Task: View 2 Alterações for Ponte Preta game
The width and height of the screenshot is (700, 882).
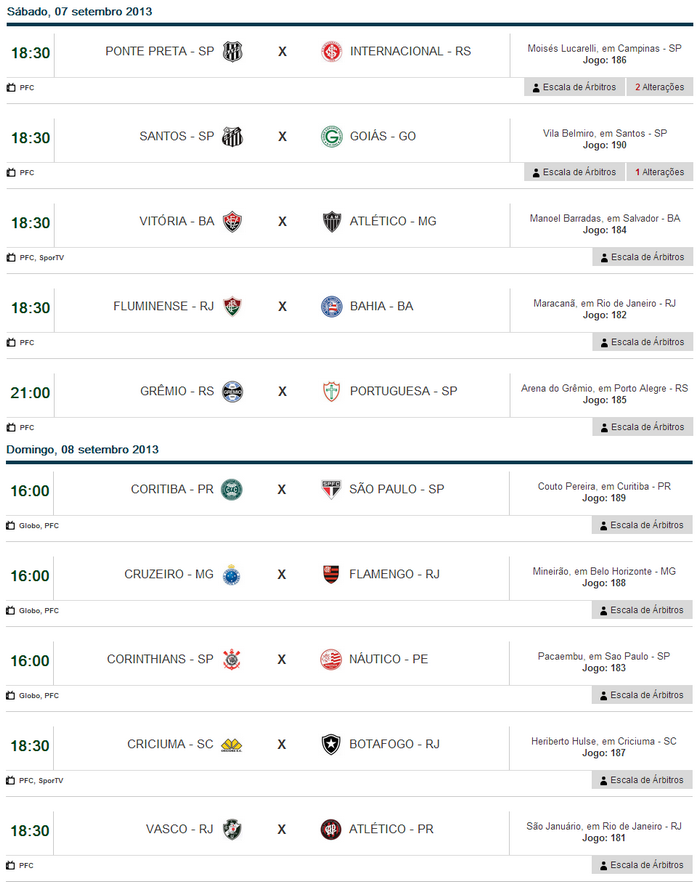Action: 659,87
